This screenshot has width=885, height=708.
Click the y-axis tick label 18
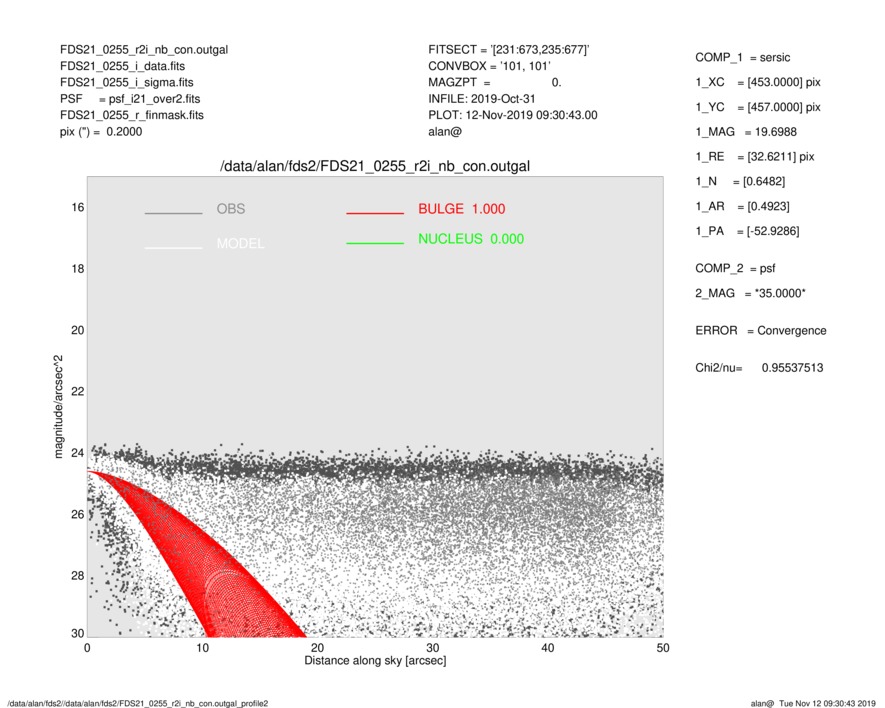(77, 269)
